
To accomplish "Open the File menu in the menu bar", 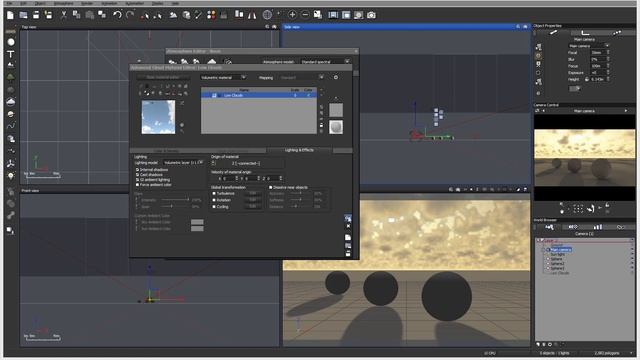I will (x=9, y=3).
